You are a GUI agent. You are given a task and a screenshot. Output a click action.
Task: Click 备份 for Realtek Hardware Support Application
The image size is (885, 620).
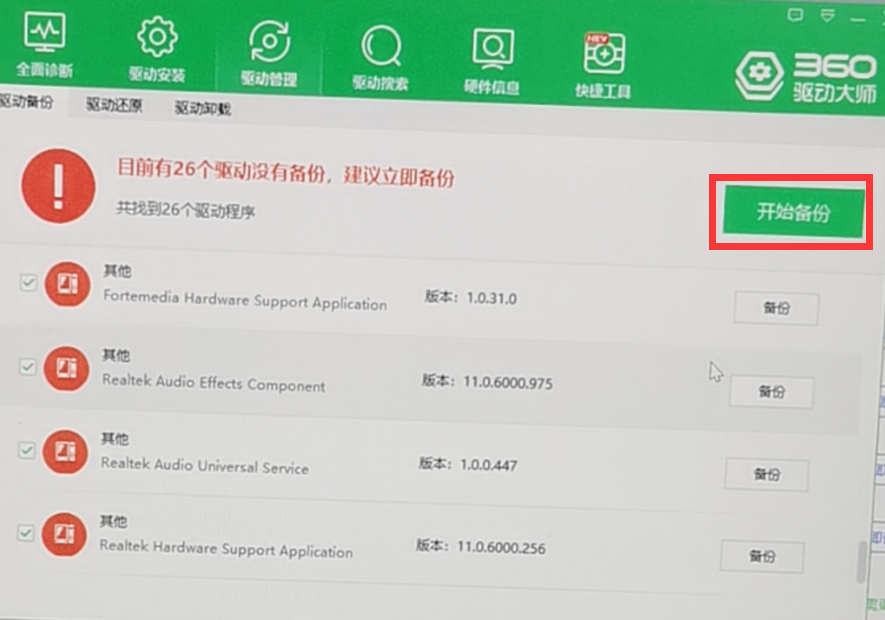(762, 557)
